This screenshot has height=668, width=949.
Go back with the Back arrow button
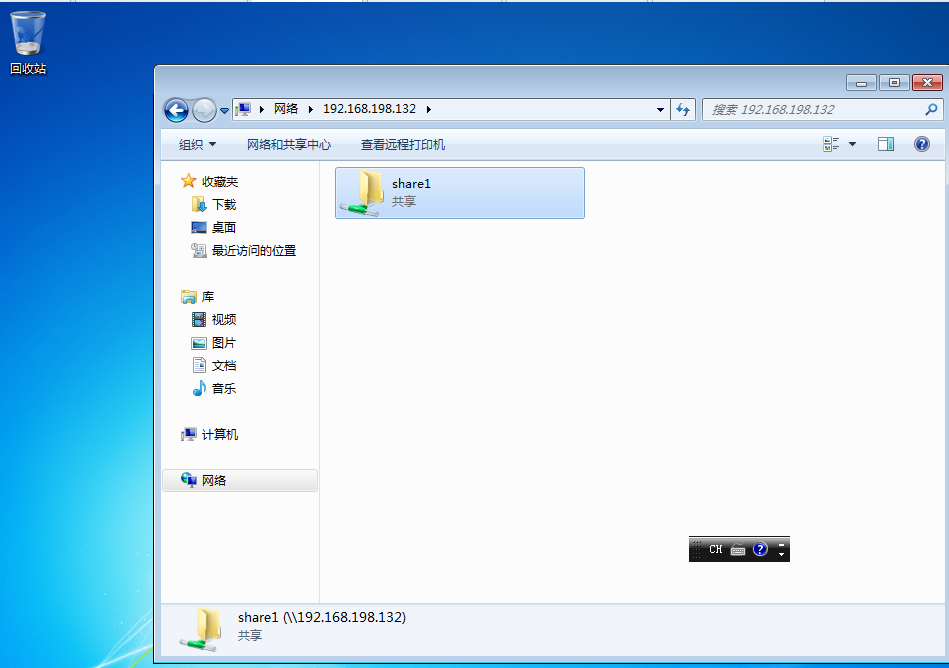[x=176, y=110]
